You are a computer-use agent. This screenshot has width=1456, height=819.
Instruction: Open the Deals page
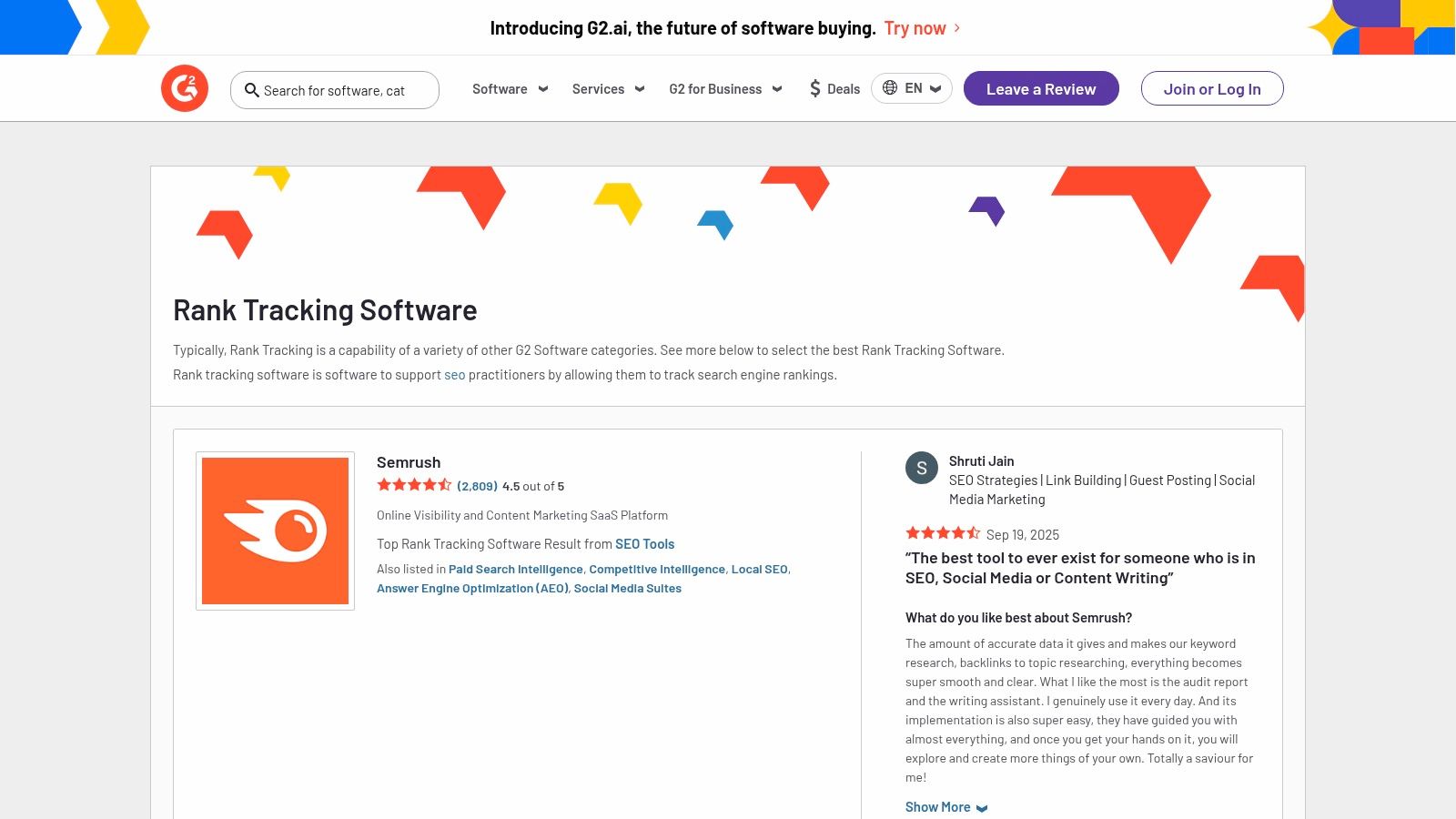coord(834,89)
